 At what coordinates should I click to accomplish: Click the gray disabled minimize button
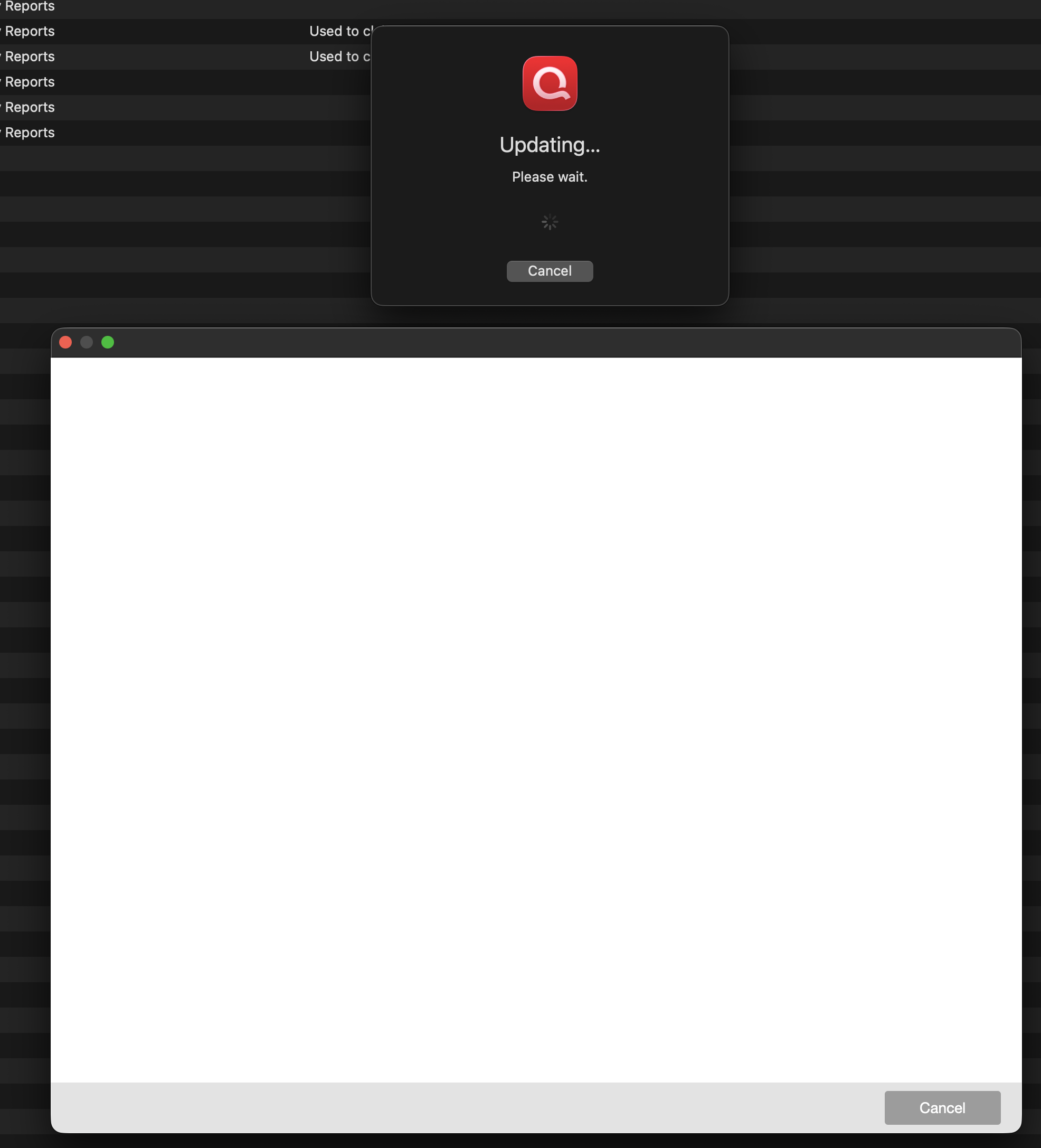coord(87,342)
